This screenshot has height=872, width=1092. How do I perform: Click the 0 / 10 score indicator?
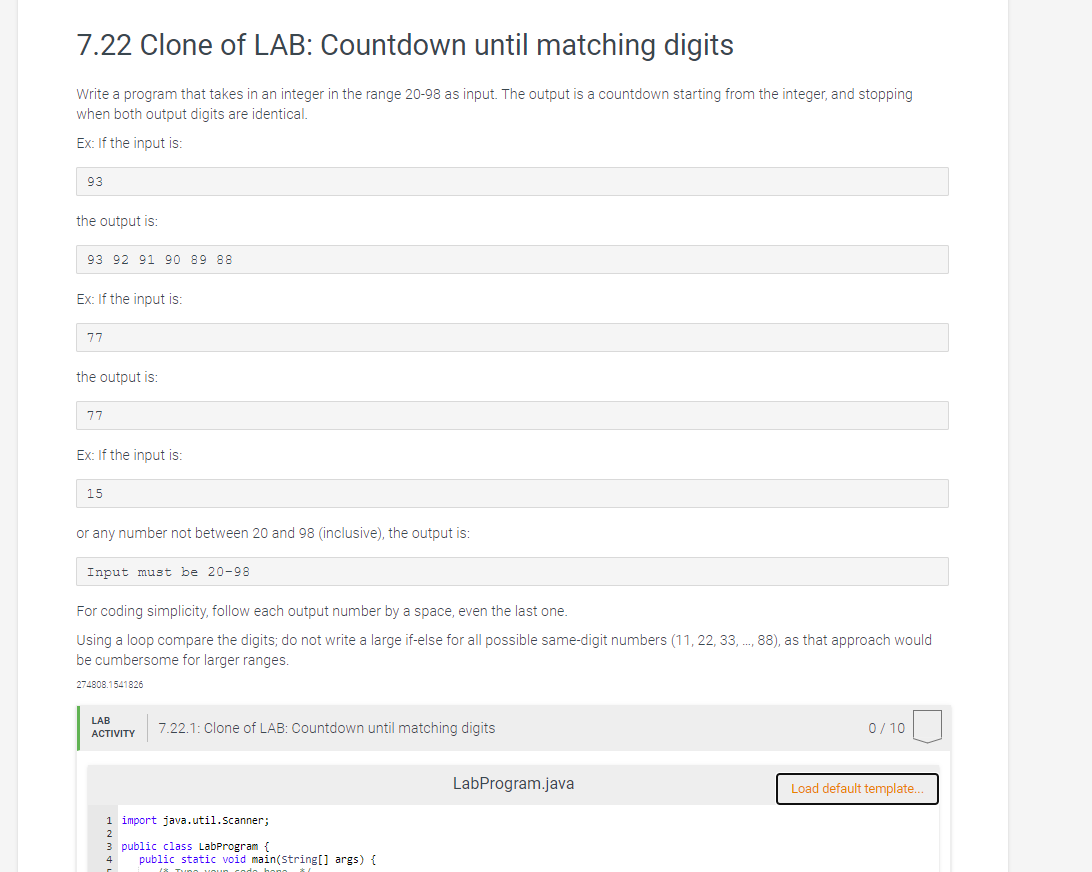[x=884, y=728]
